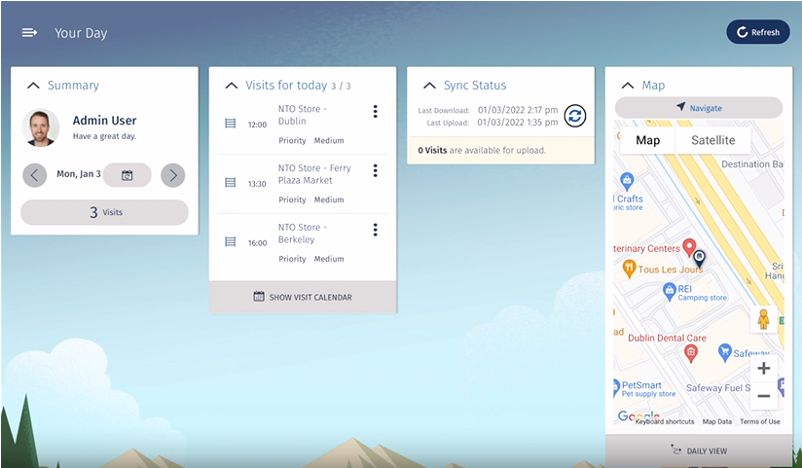Open Show Visit Calendar
This screenshot has height=468, width=802.
pyautogui.click(x=302, y=297)
